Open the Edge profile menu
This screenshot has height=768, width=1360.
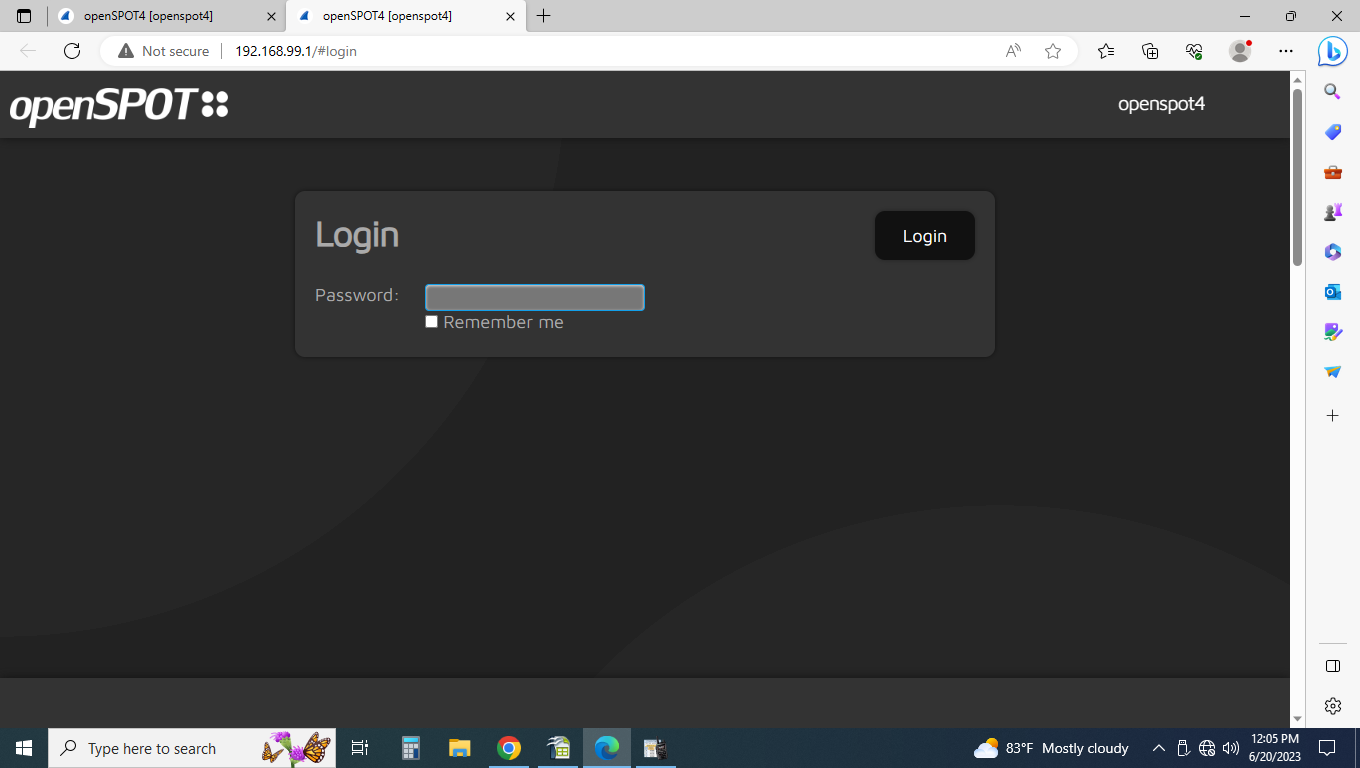1239,51
